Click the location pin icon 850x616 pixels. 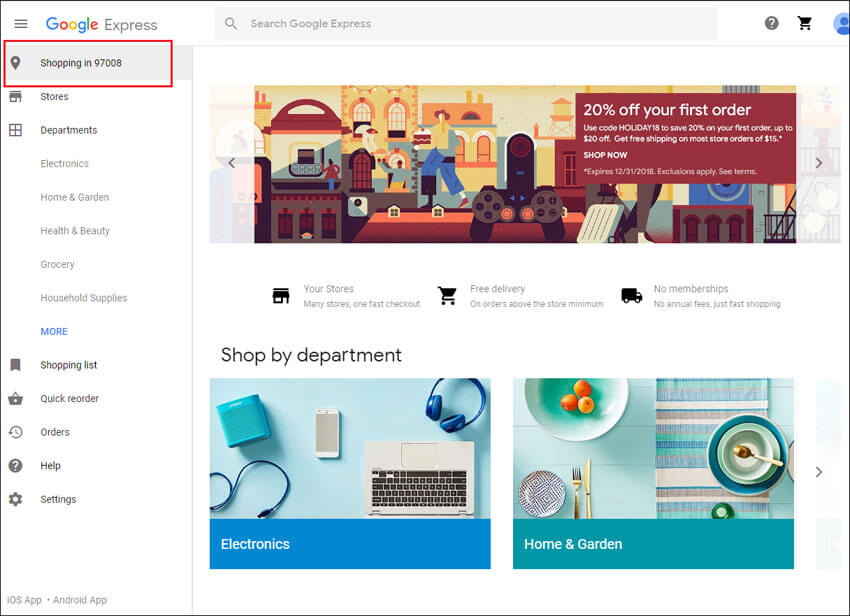click(x=16, y=63)
